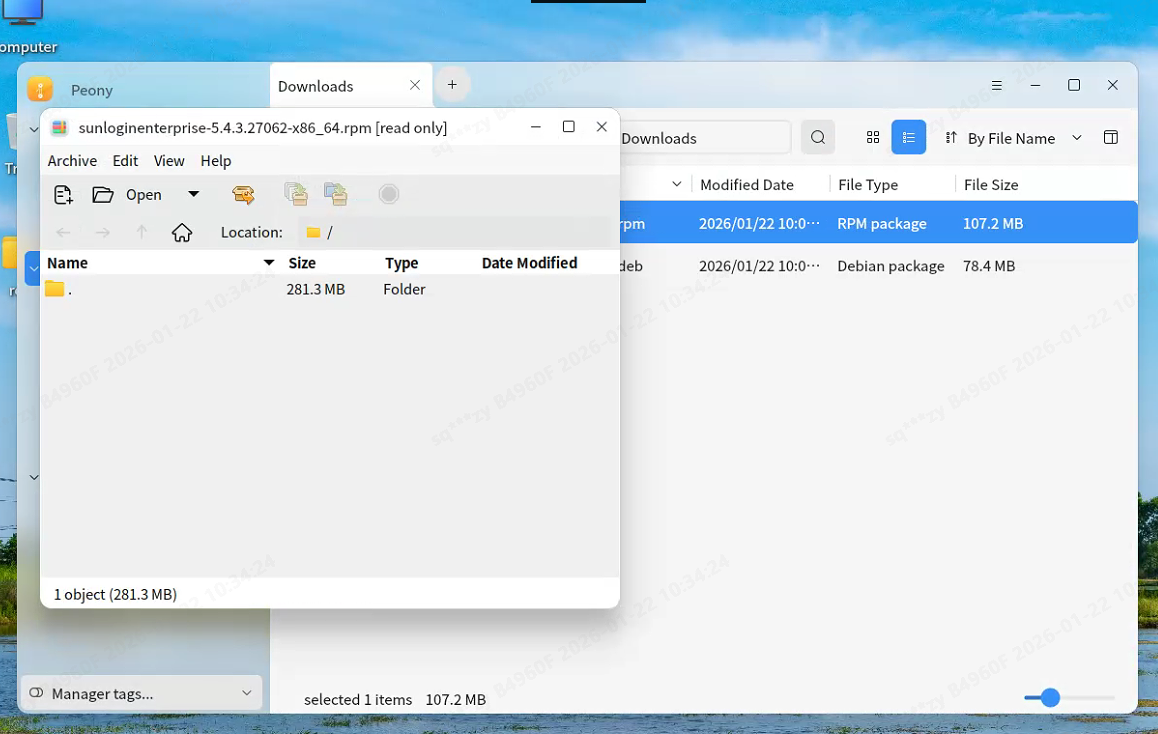Open the Peony hamburger menu
1158x734 pixels.
[996, 86]
